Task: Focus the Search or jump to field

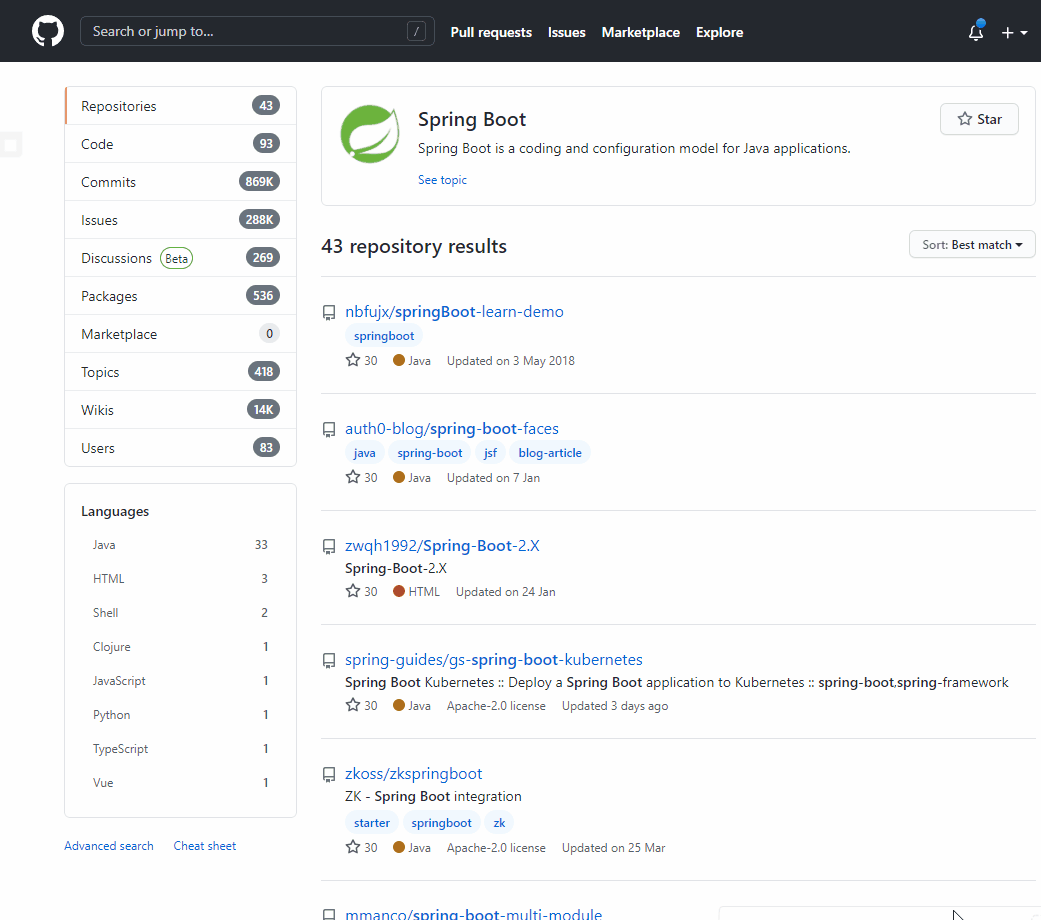Action: (257, 31)
